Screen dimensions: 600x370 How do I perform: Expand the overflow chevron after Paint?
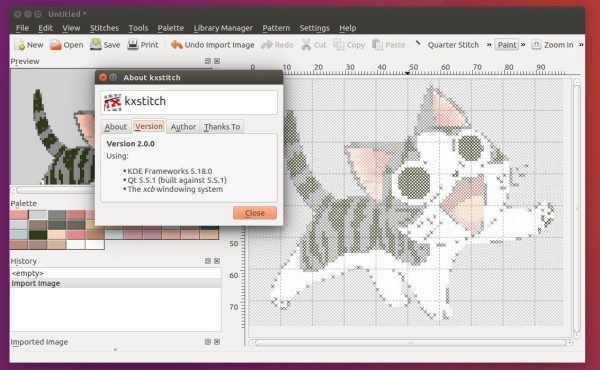[523, 45]
